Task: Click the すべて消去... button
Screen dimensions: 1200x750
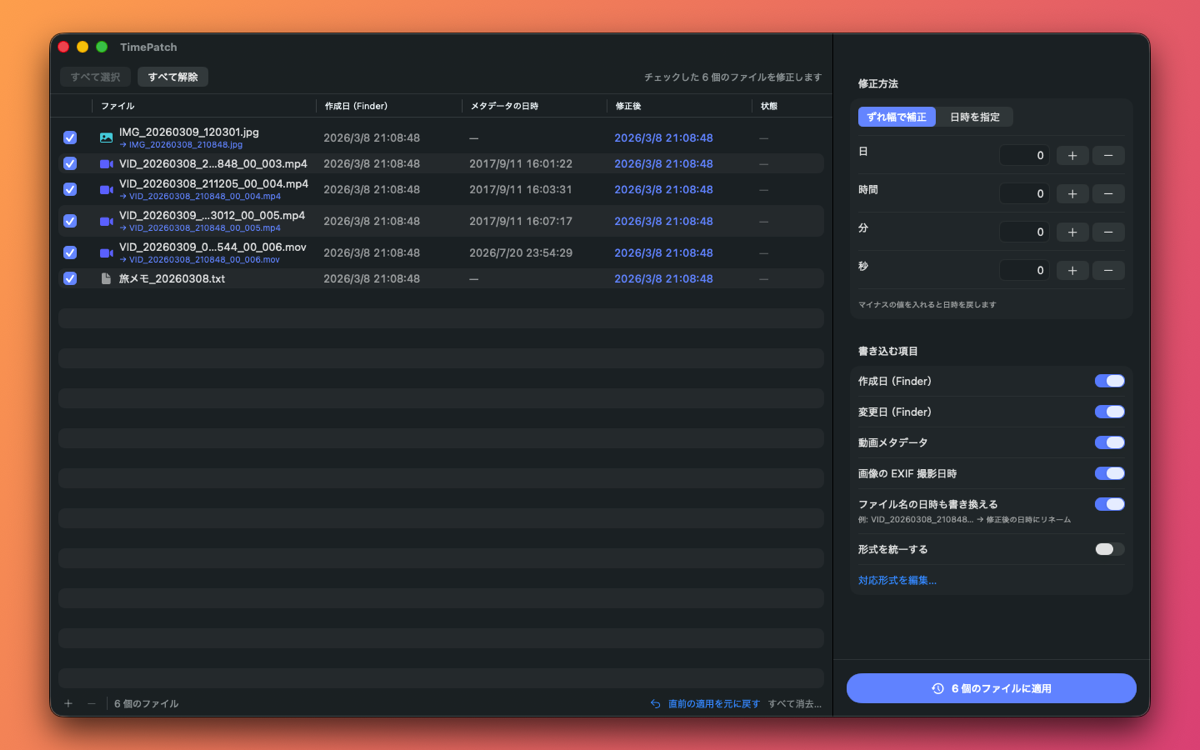Action: pos(795,704)
